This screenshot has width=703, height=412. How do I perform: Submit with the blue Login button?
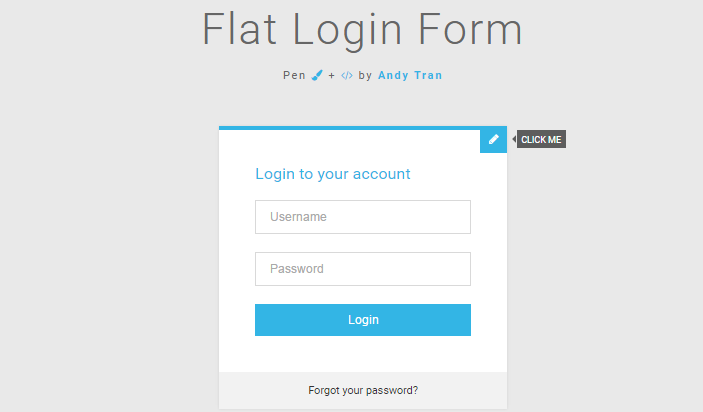[x=363, y=320]
